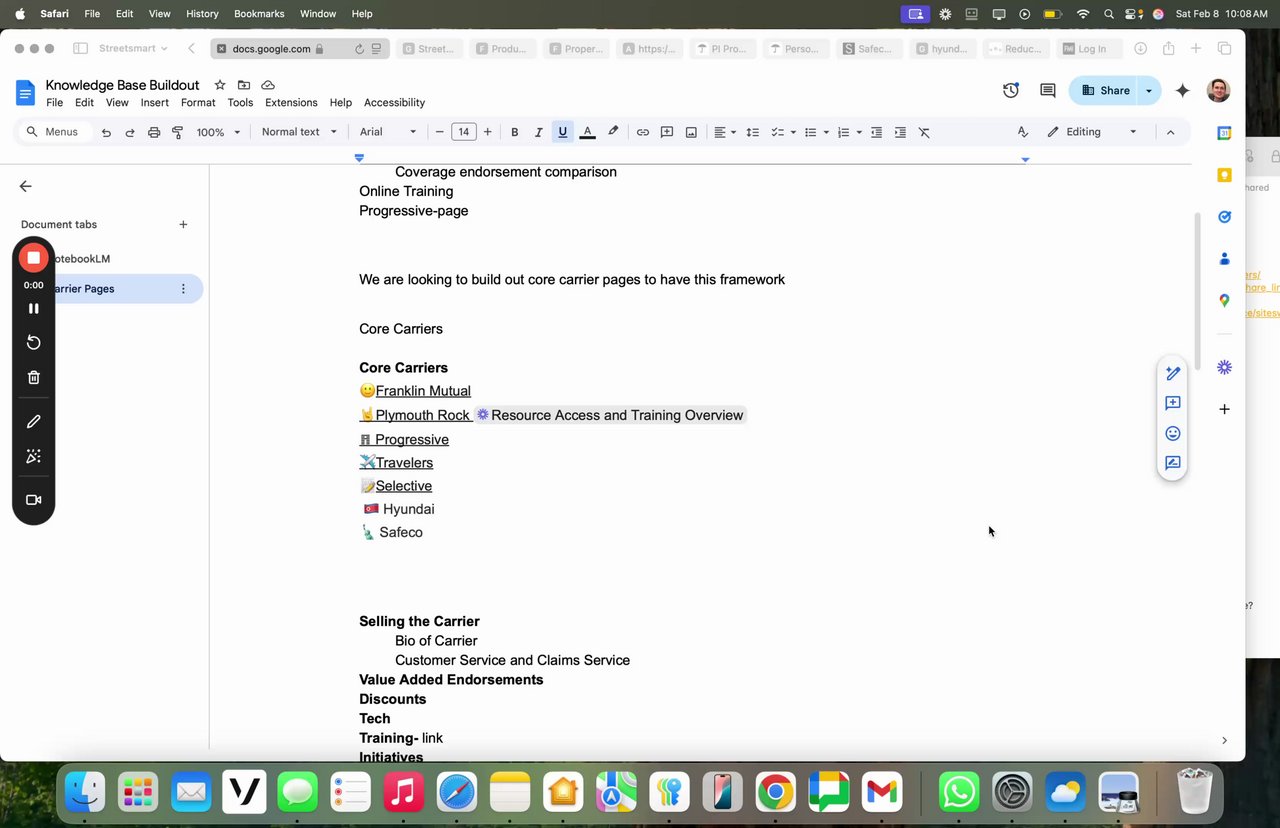Print the document with printer icon

click(x=154, y=132)
